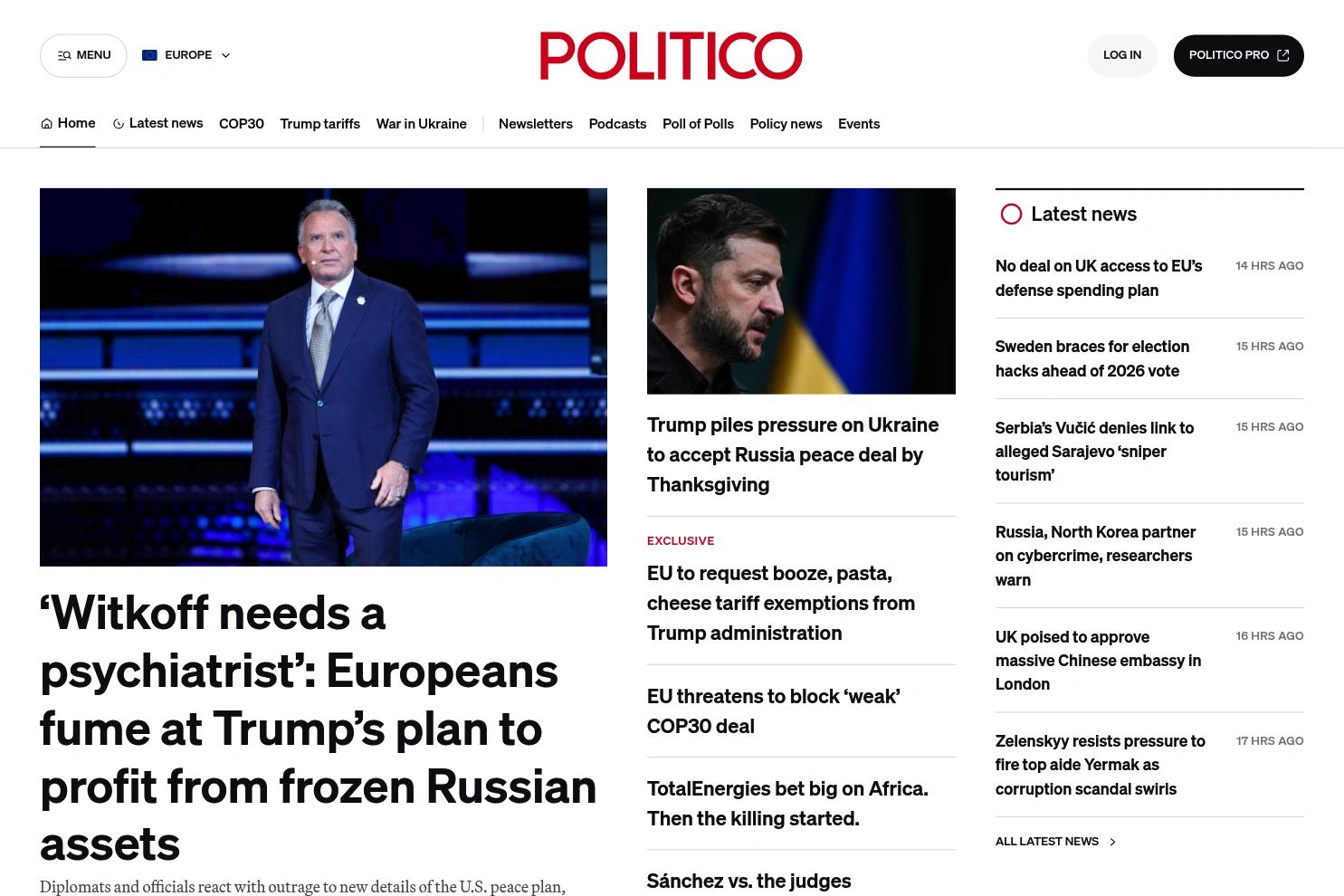
Task: Click the Log In button
Action: pos(1121,55)
